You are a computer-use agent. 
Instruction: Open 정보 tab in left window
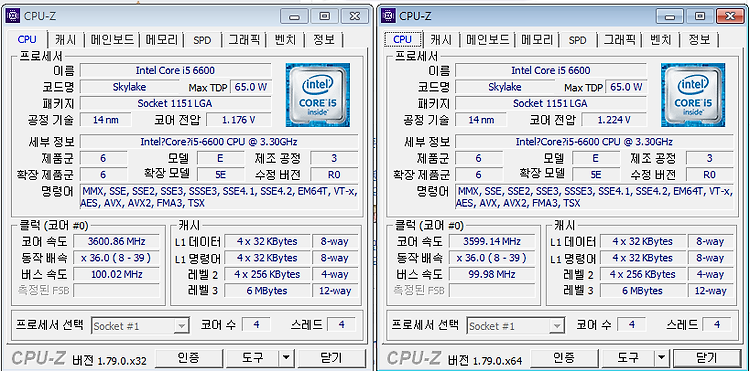(x=324, y=40)
